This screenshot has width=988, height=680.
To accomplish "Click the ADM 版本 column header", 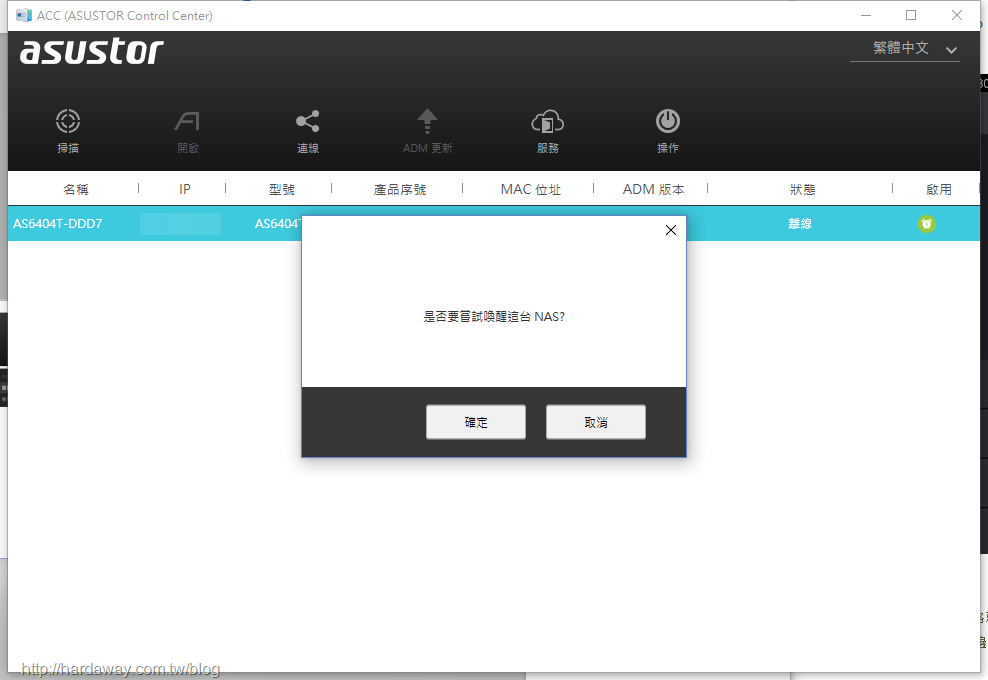I will 653,189.
